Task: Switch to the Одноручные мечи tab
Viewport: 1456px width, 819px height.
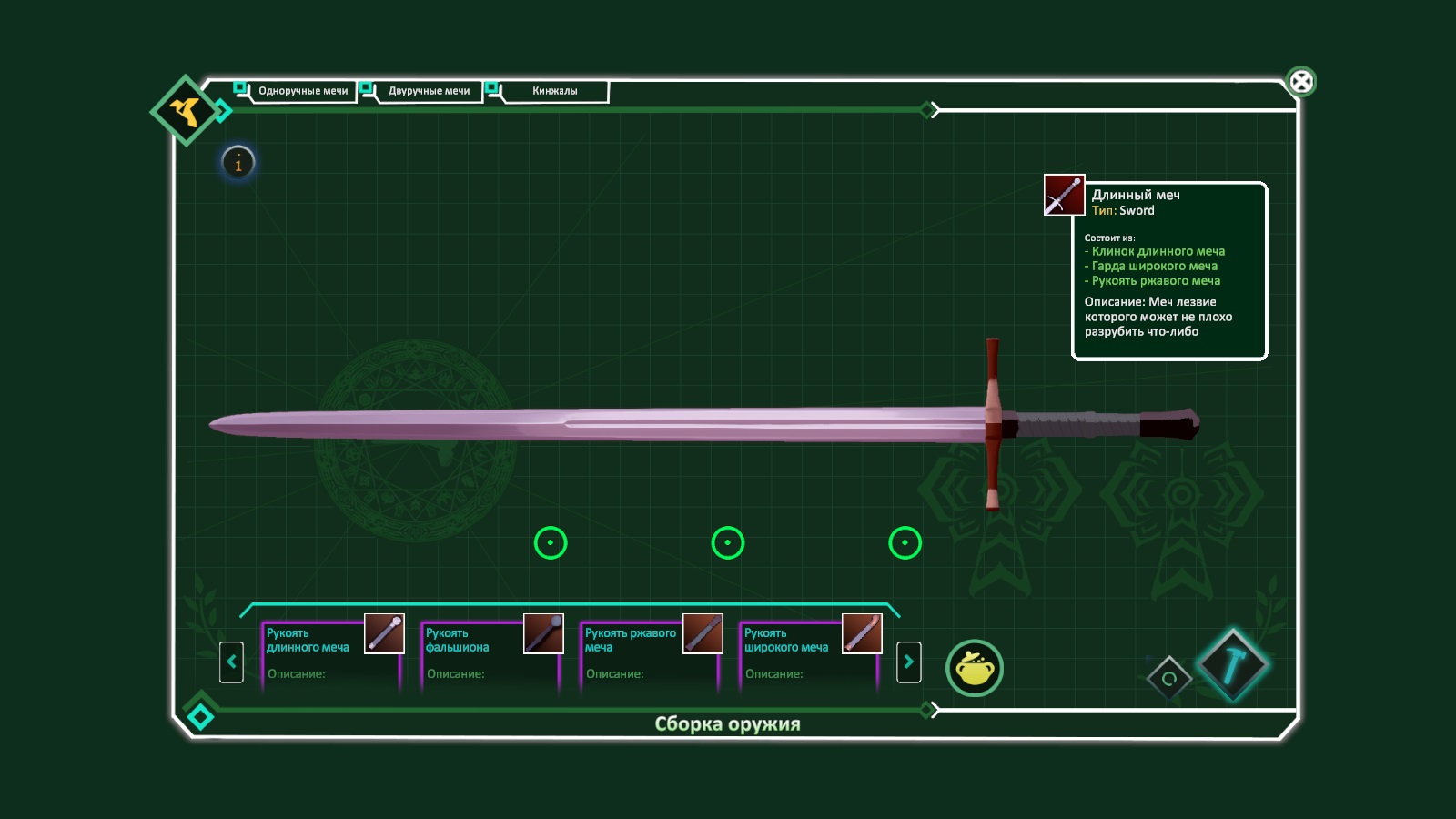Action: point(302,91)
